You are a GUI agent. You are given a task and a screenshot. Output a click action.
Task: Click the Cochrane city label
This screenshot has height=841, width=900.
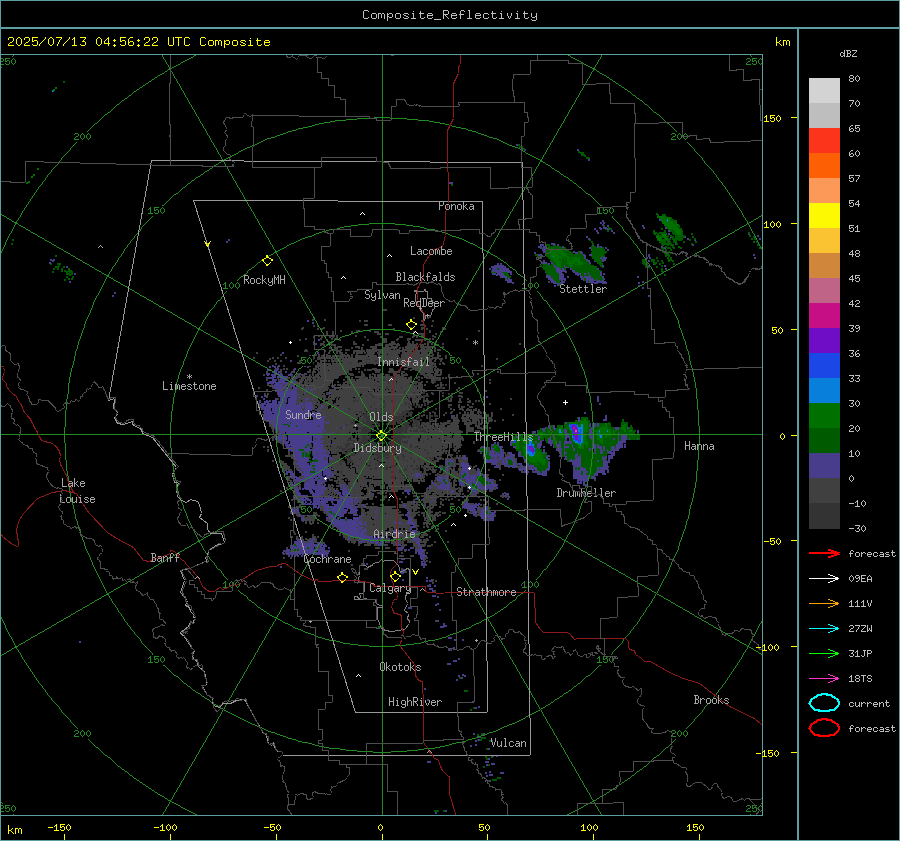coord(327,559)
